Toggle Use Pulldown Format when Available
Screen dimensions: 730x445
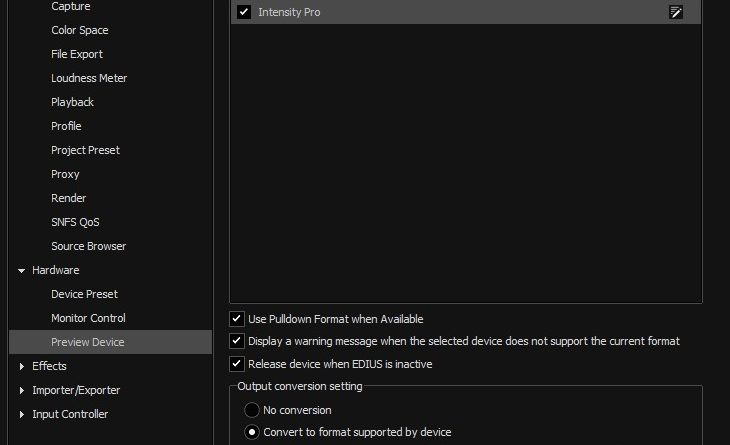pos(237,319)
